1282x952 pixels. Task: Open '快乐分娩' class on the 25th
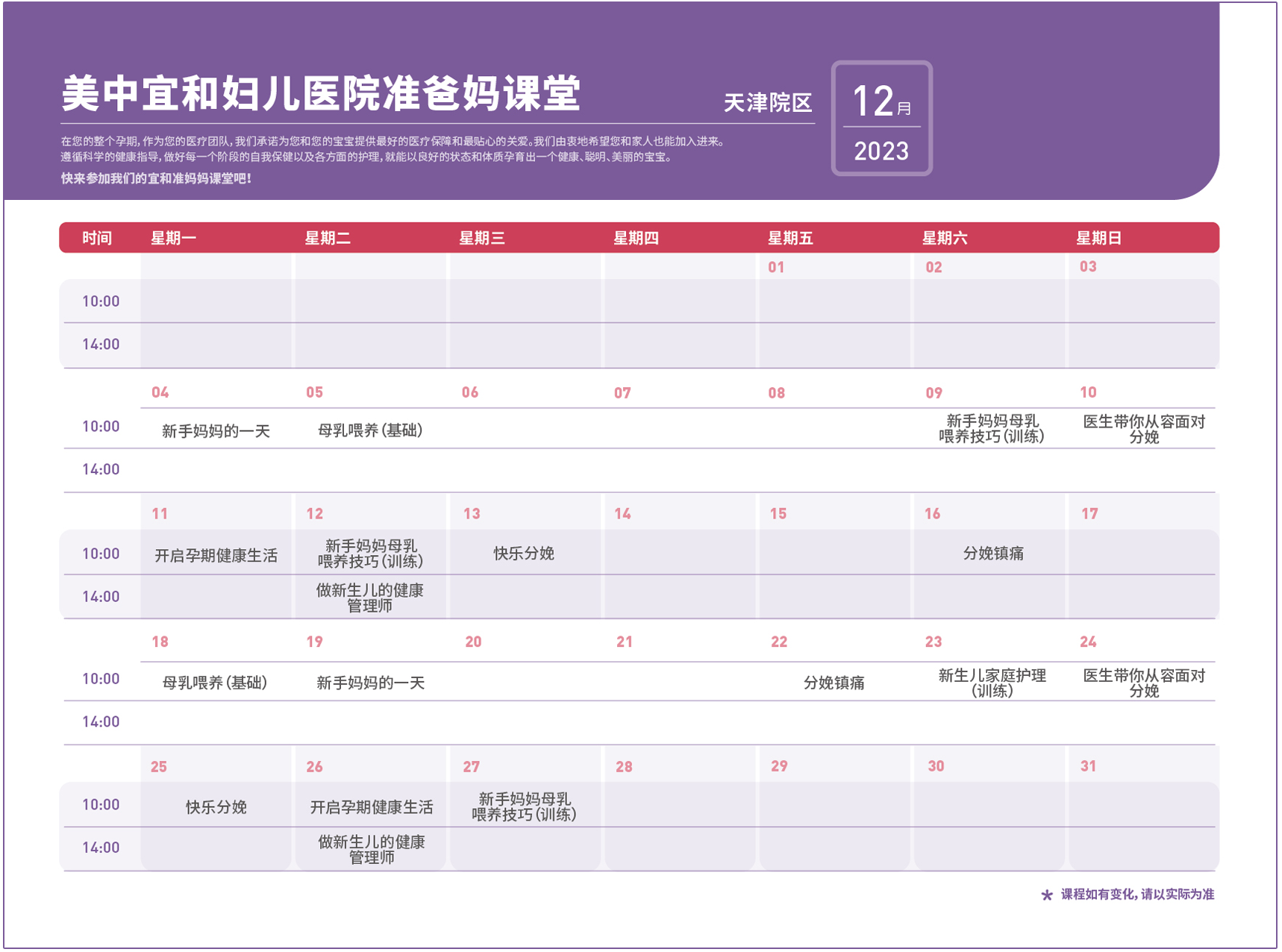[216, 807]
